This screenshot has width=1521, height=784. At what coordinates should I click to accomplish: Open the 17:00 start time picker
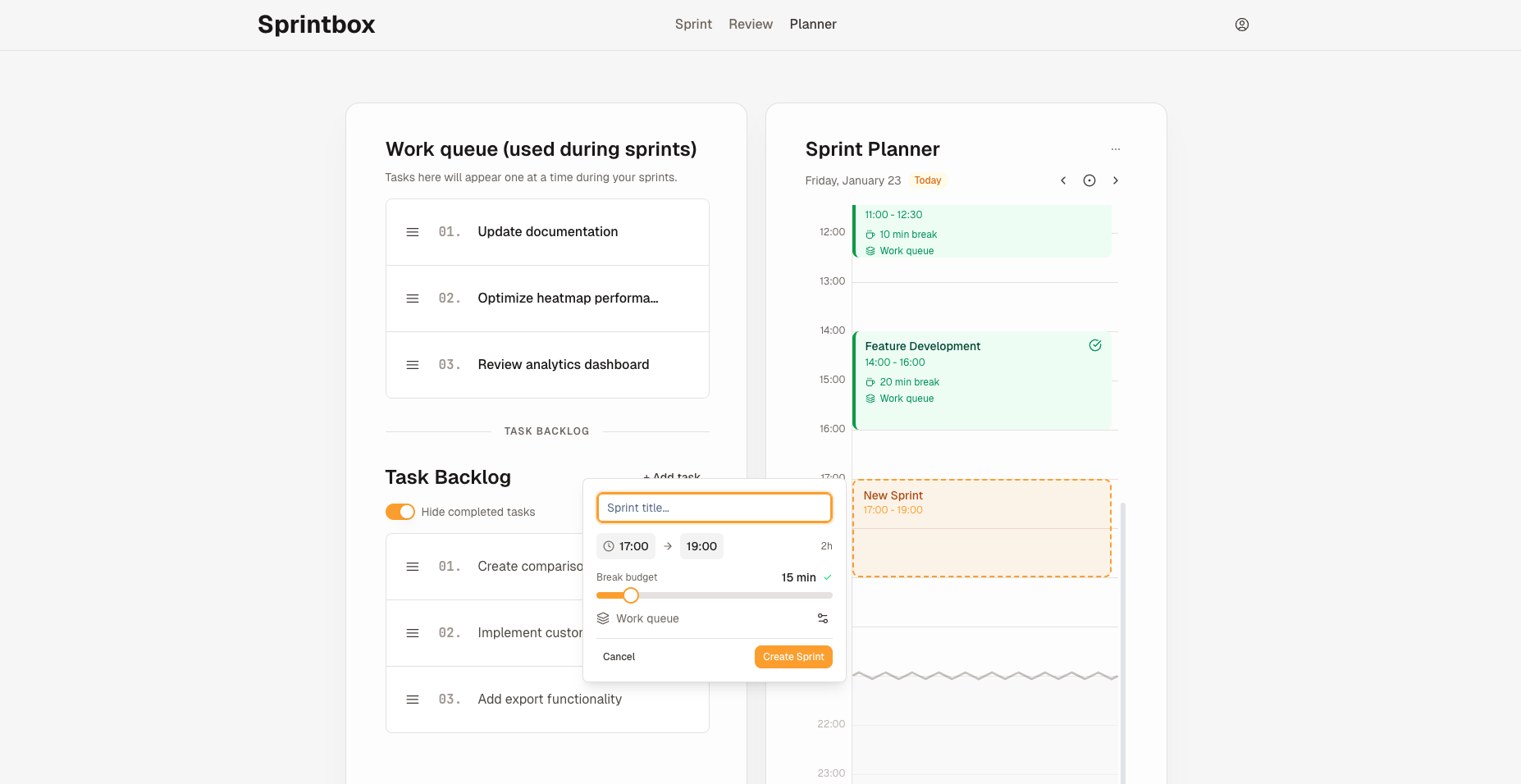[633, 545]
